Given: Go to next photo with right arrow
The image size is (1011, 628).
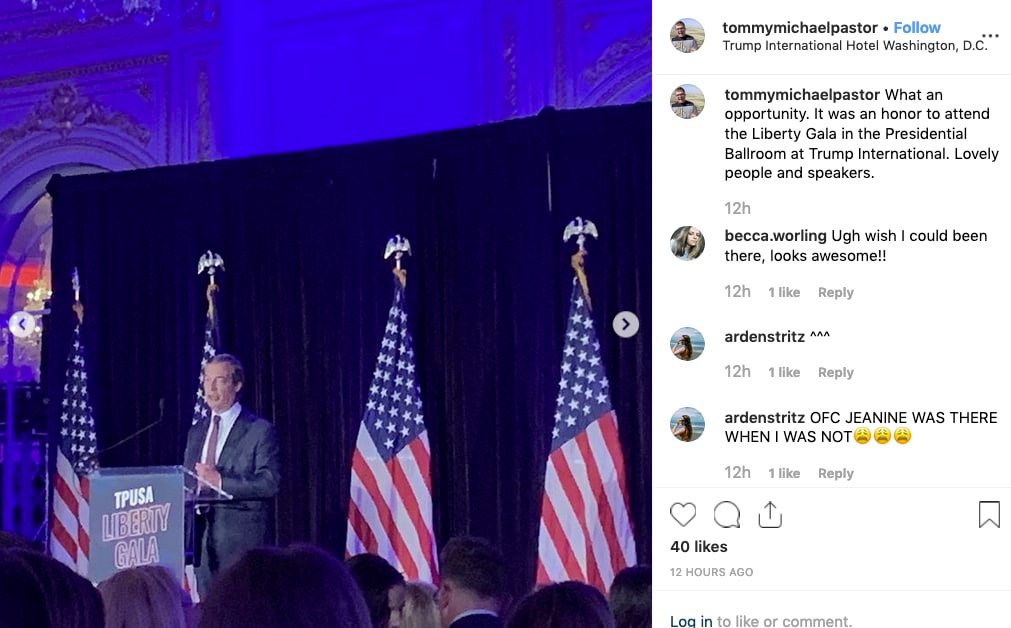Looking at the screenshot, I should (625, 324).
